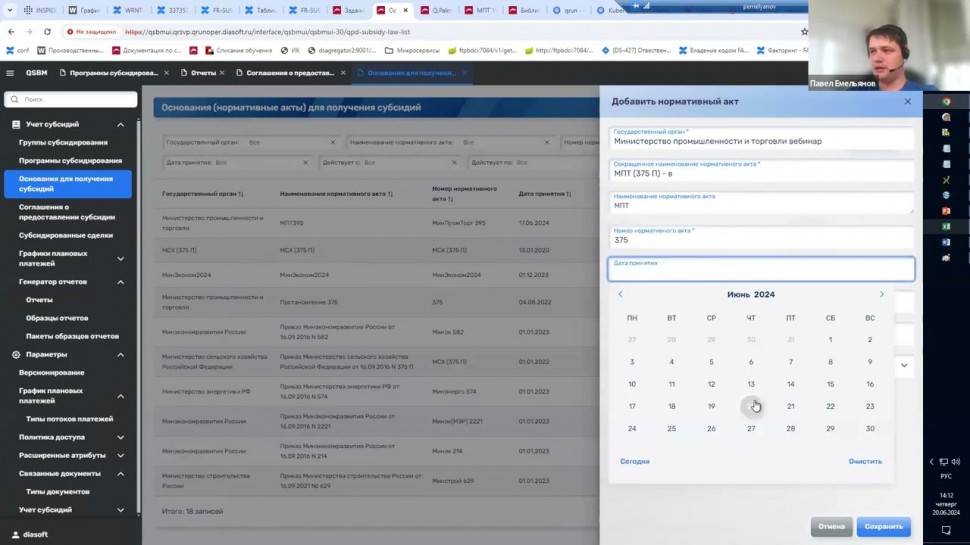Open Excel from the Windows taskbar
970x545 pixels.
946,226
